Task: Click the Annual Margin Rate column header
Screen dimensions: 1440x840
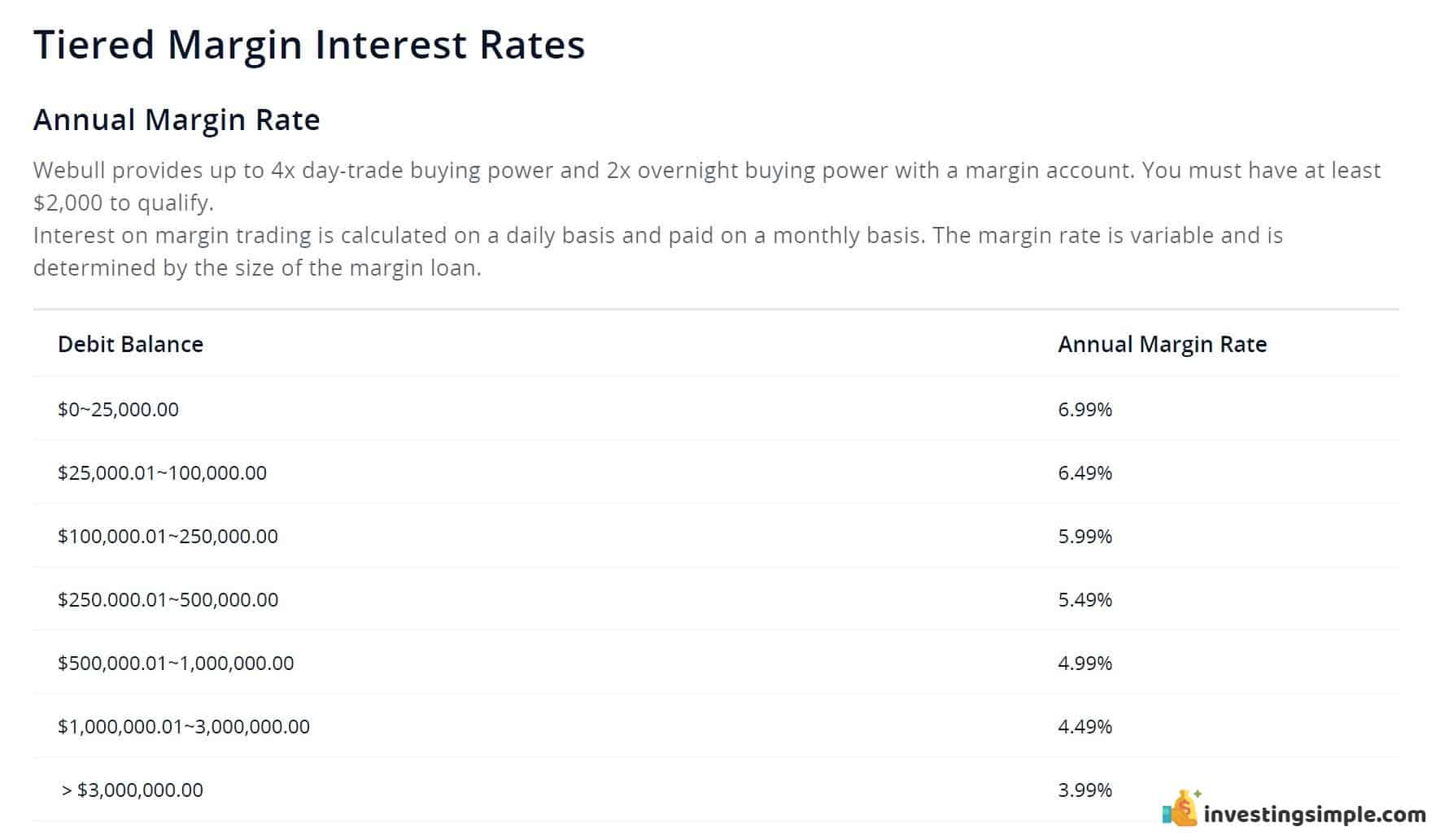Action: pyautogui.click(x=1163, y=344)
